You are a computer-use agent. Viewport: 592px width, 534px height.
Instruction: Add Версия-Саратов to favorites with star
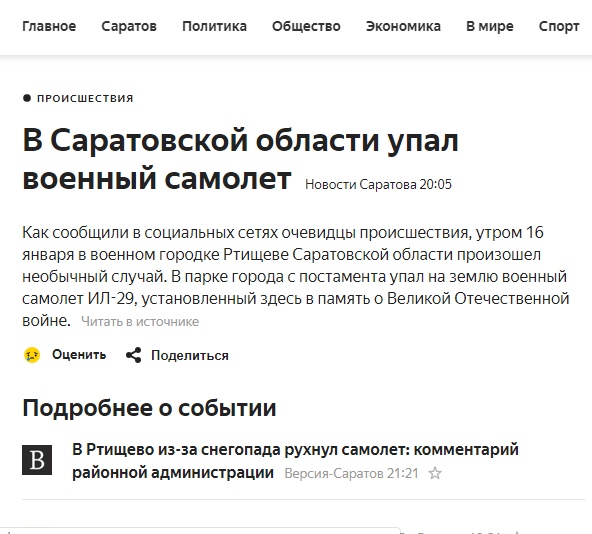[x=435, y=473]
